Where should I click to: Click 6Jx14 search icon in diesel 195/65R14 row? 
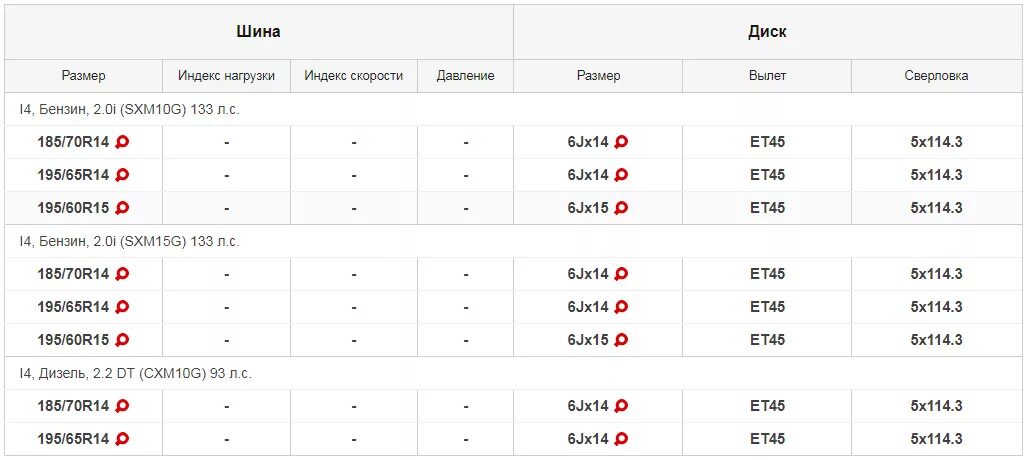(x=621, y=438)
